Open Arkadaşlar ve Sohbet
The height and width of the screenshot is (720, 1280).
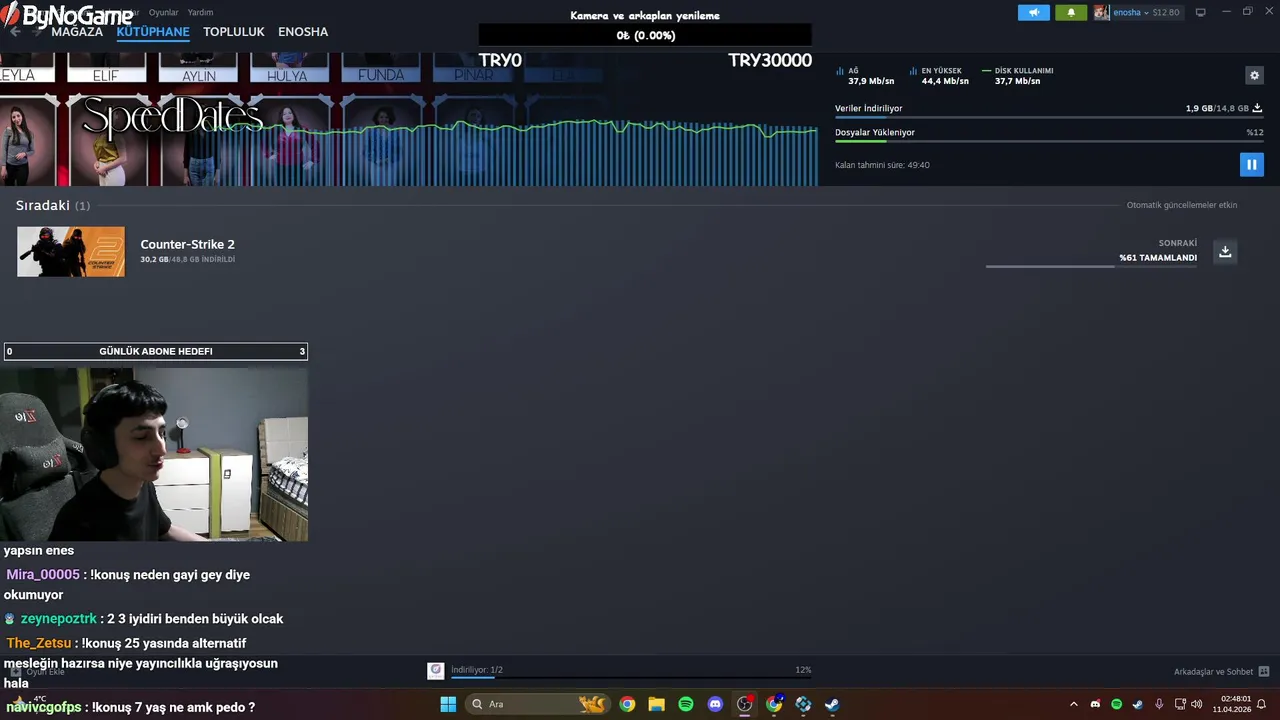pyautogui.click(x=1213, y=672)
